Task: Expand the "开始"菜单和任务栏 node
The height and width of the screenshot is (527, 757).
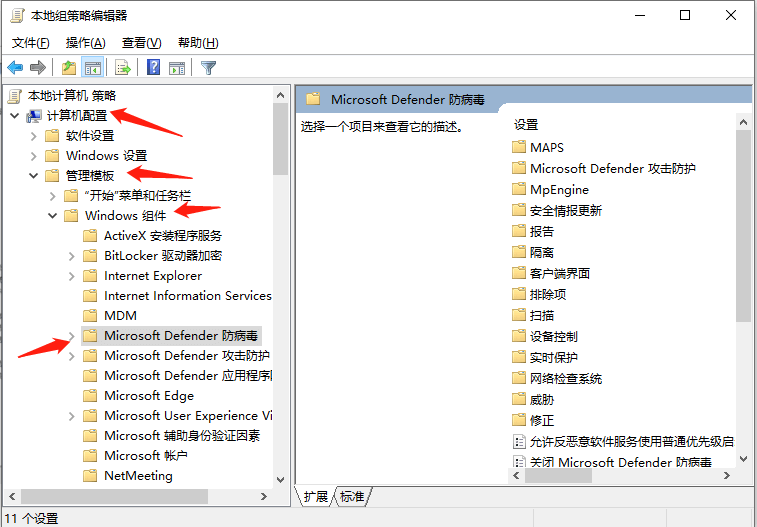Action: (x=53, y=196)
